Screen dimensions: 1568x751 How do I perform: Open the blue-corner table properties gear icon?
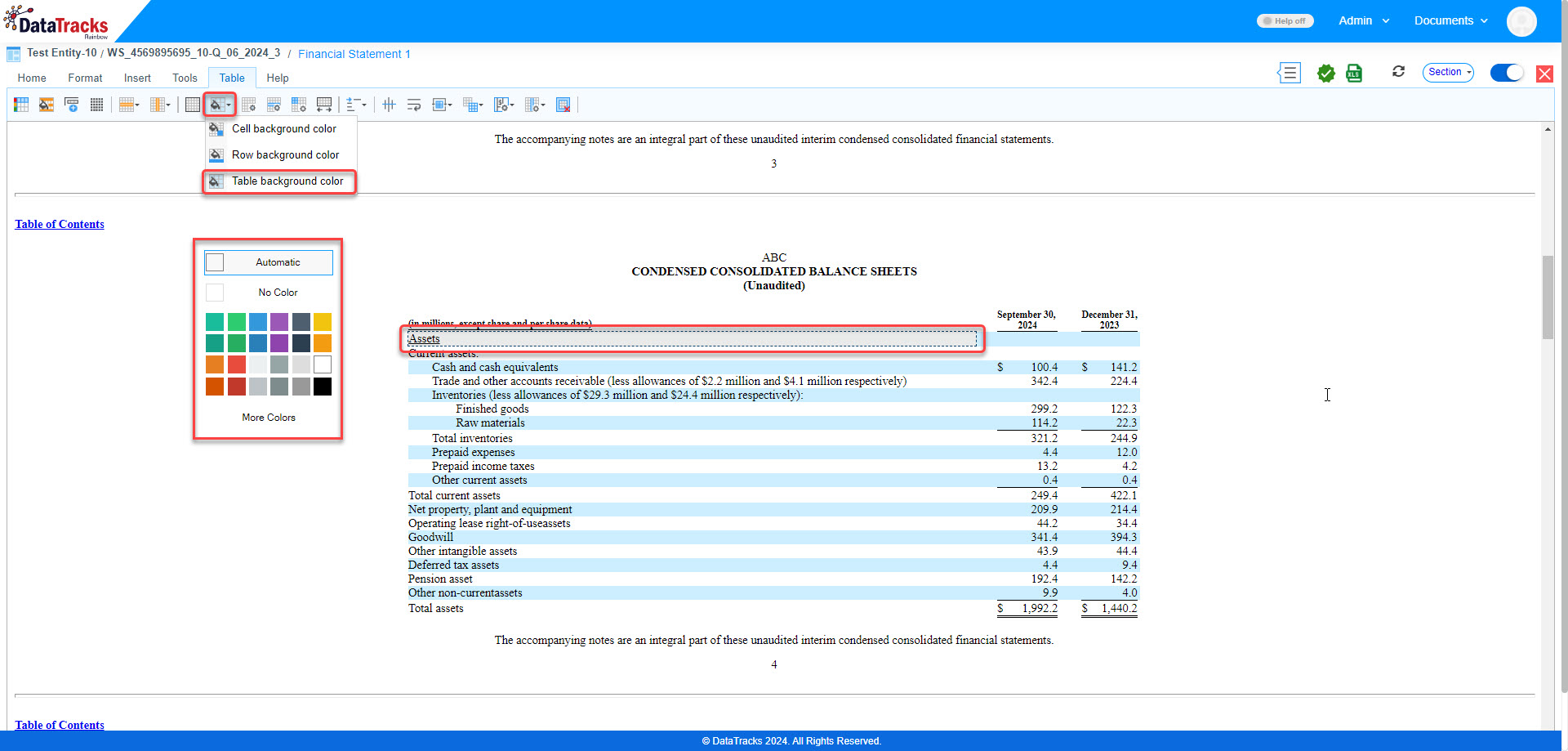click(x=299, y=105)
